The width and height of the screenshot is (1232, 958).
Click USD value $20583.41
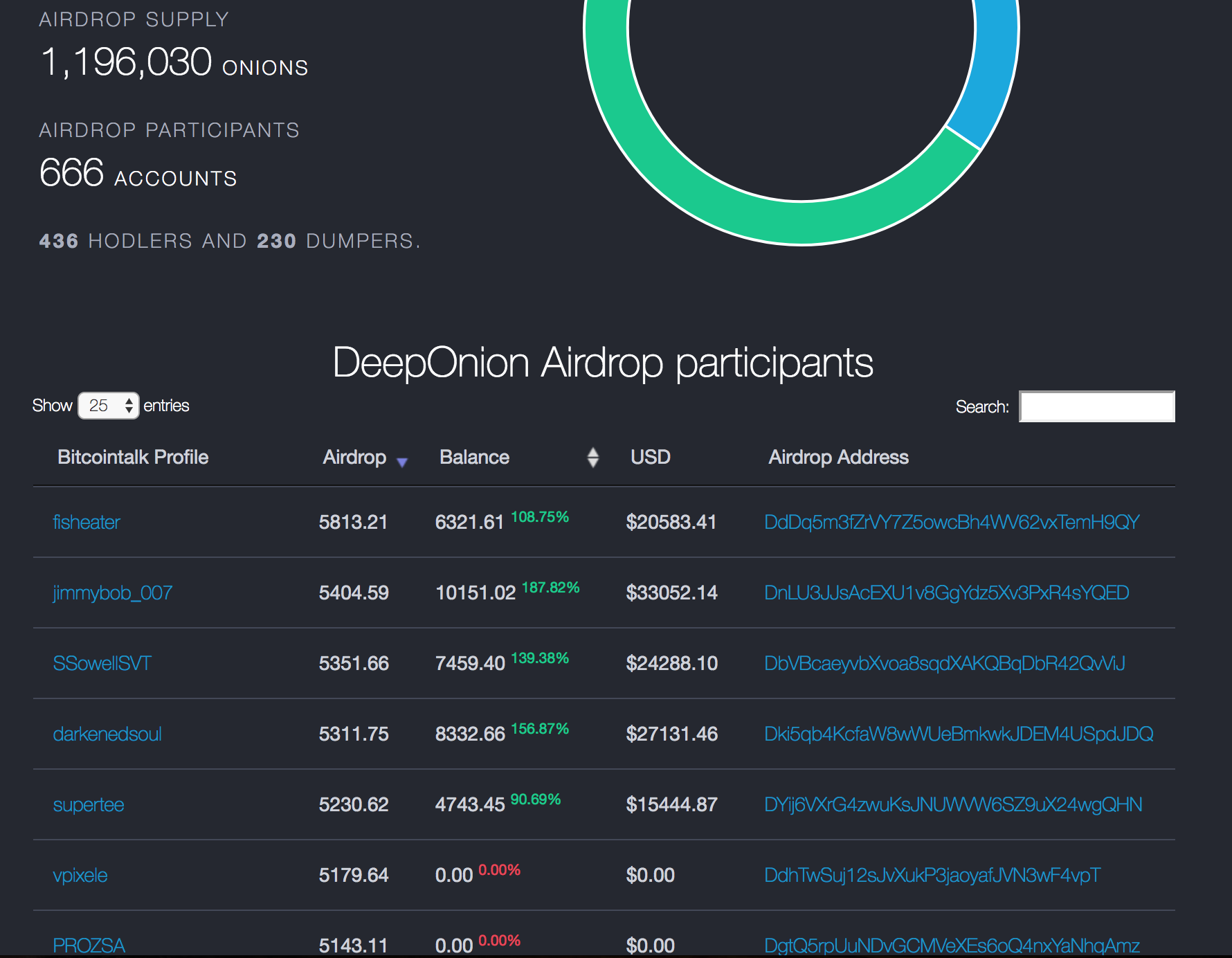coord(671,523)
